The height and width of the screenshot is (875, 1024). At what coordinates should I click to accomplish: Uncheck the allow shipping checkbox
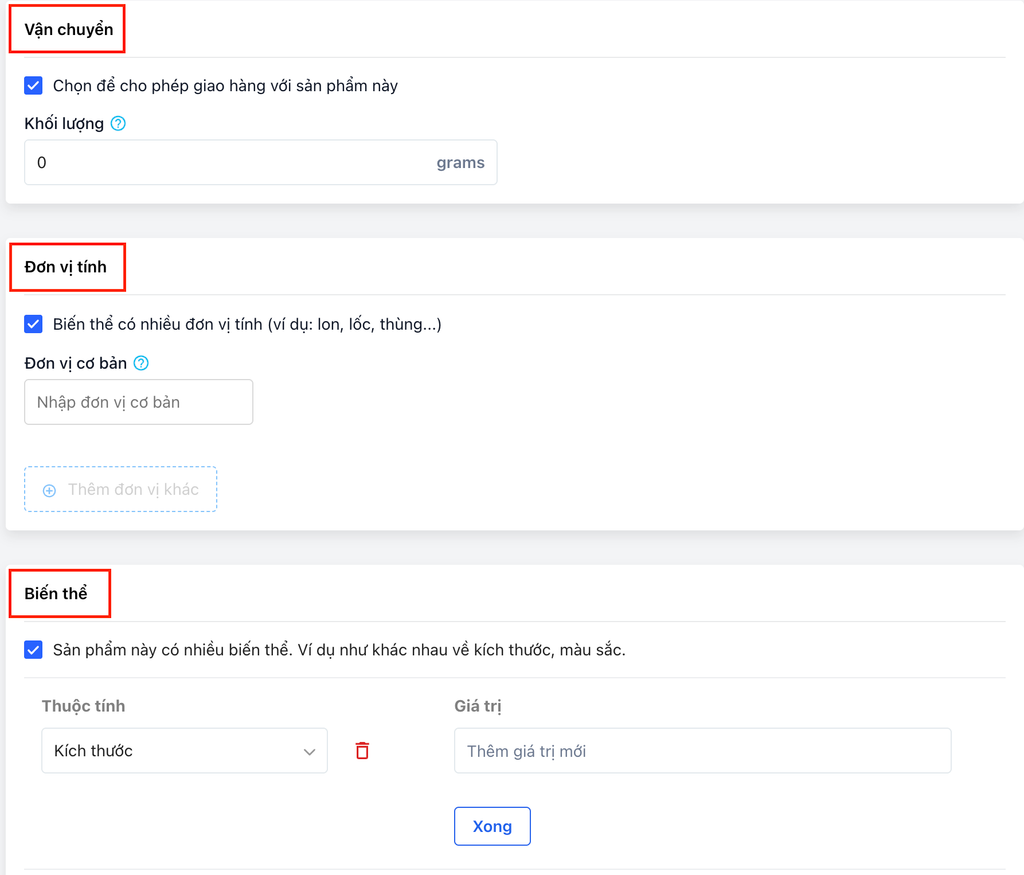point(33,86)
